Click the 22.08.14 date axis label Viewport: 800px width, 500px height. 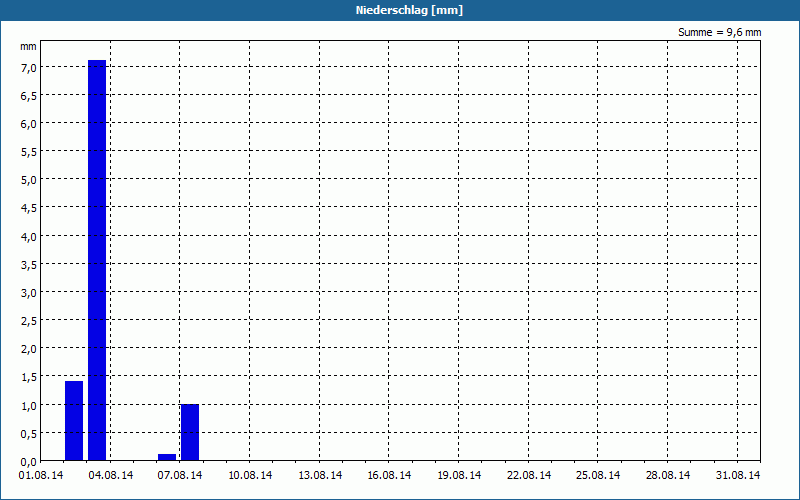tap(529, 476)
